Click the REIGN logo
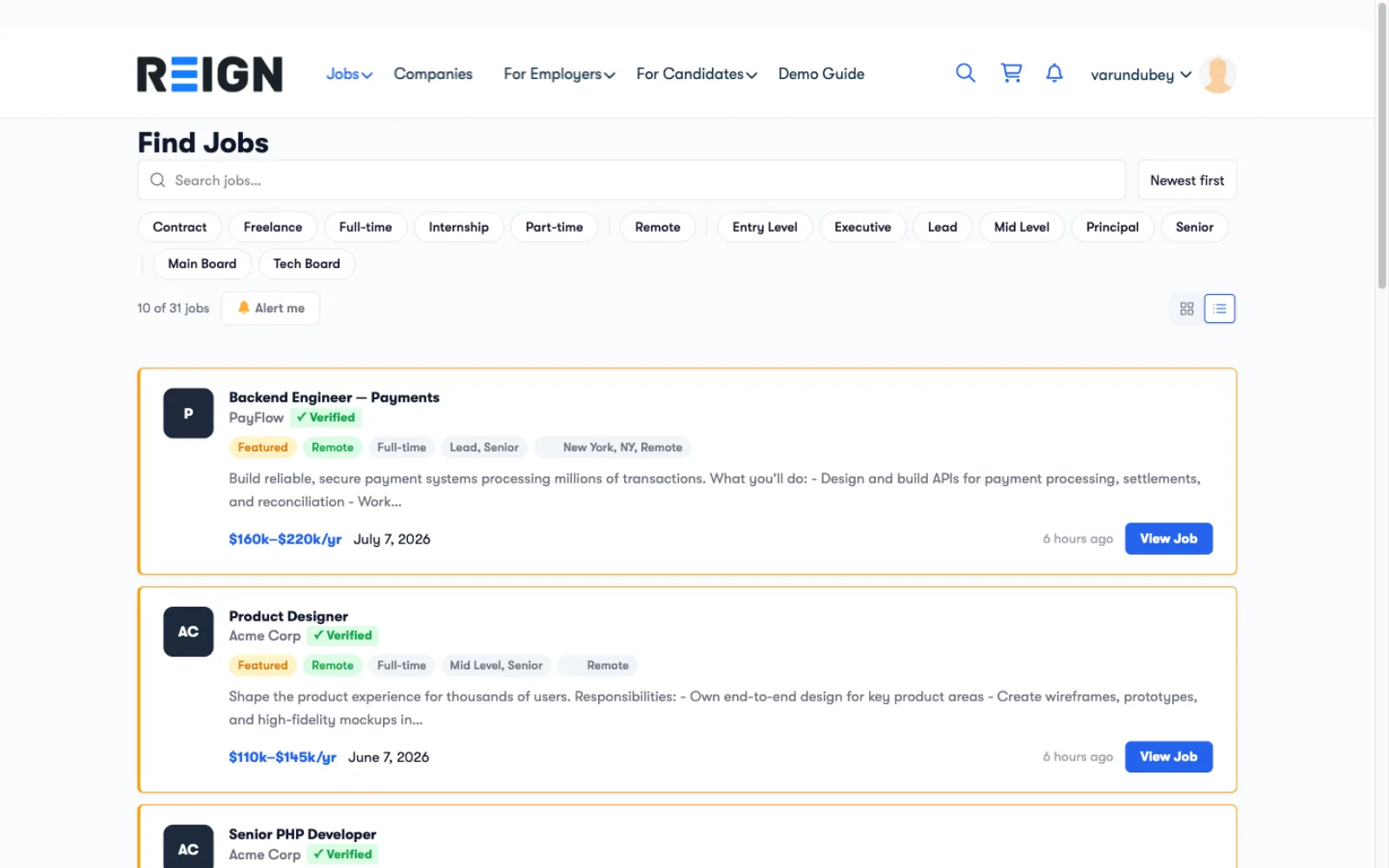 click(210, 75)
